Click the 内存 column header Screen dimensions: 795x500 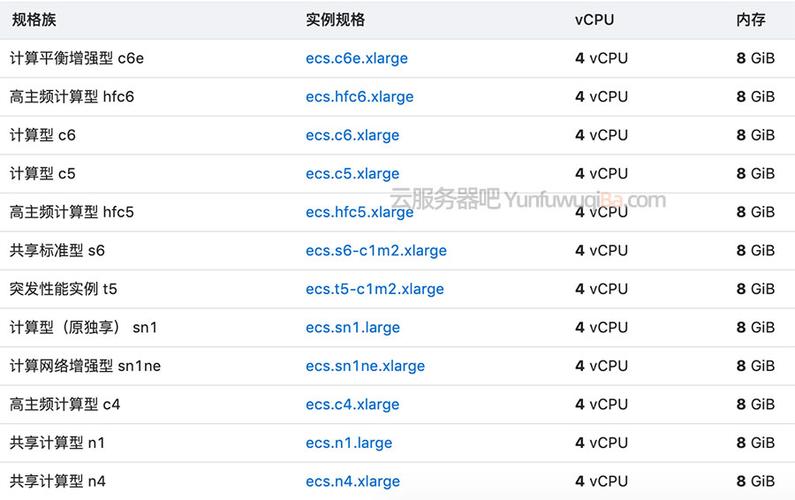751,20
